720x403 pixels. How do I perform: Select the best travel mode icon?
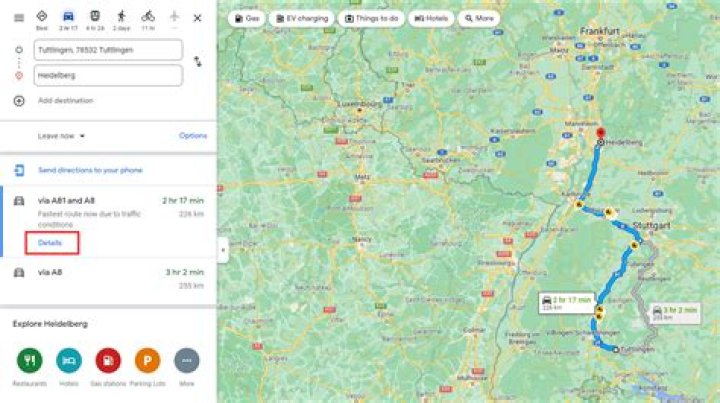(x=42, y=17)
